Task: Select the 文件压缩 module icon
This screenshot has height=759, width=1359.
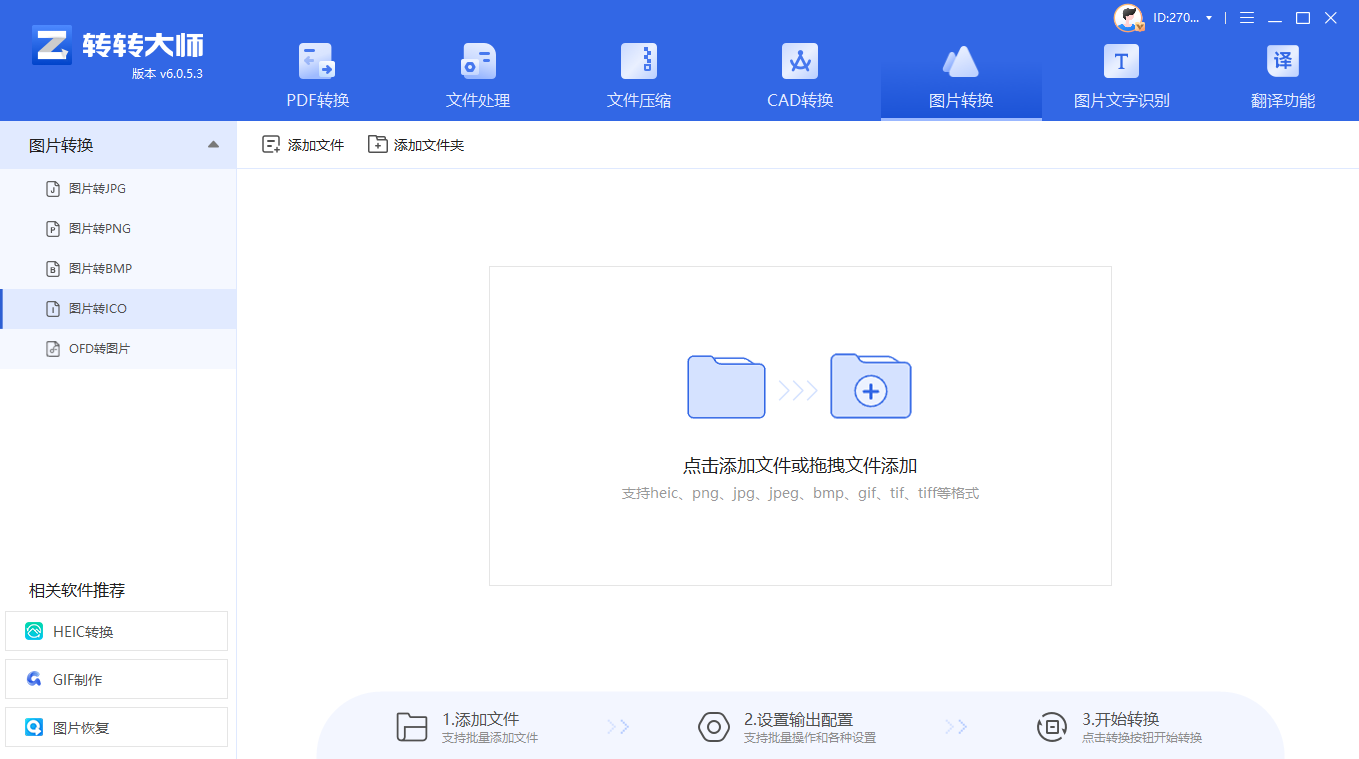Action: tap(638, 62)
